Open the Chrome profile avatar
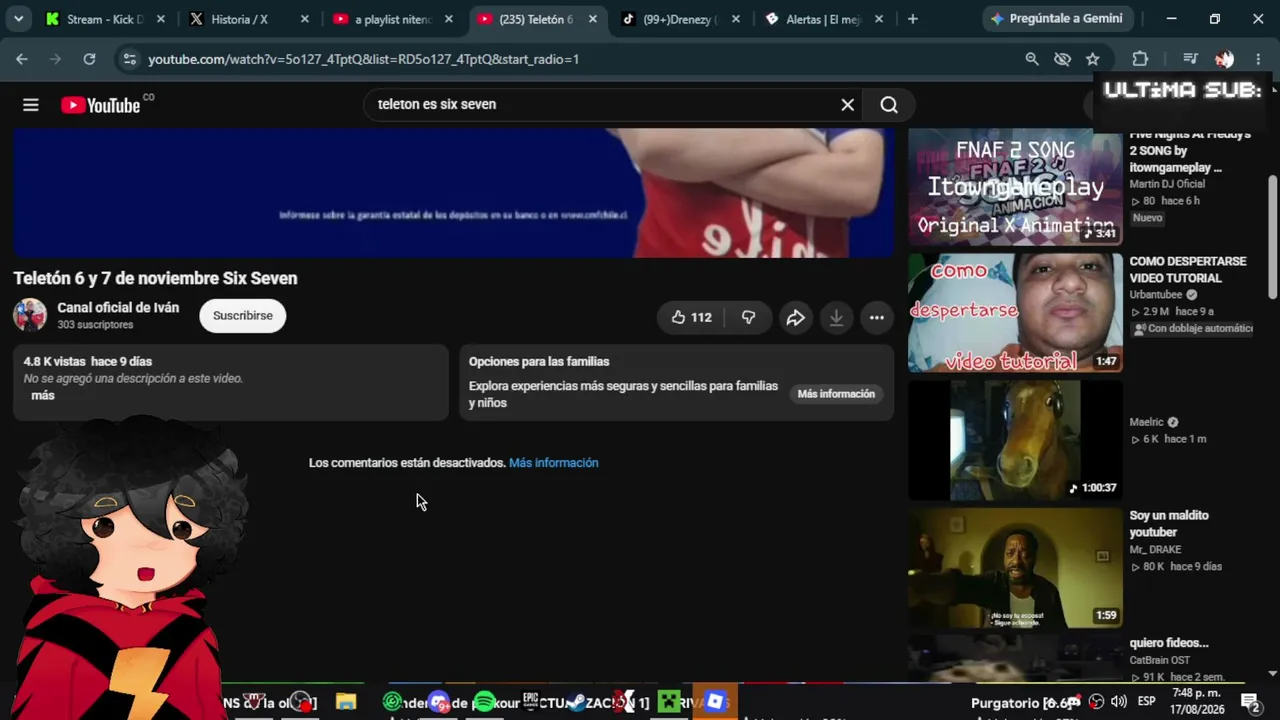Image resolution: width=1280 pixels, height=720 pixels. pyautogui.click(x=1224, y=59)
